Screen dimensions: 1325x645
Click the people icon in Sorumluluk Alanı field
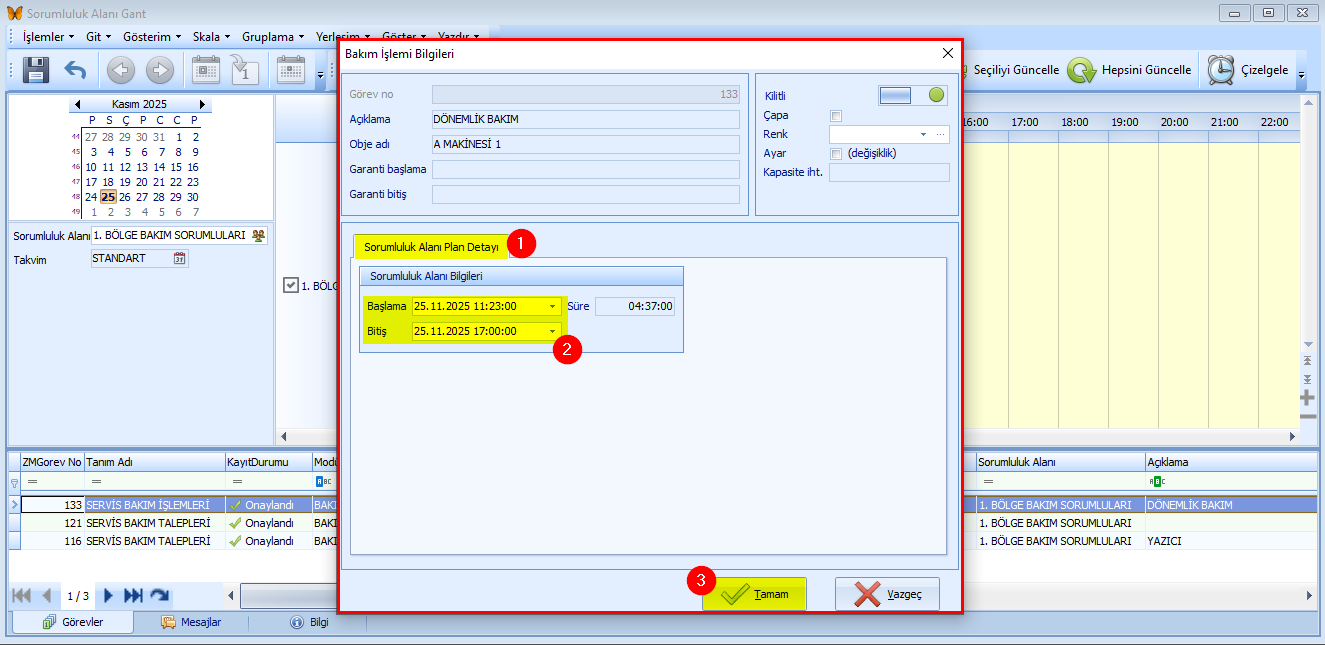click(x=259, y=235)
